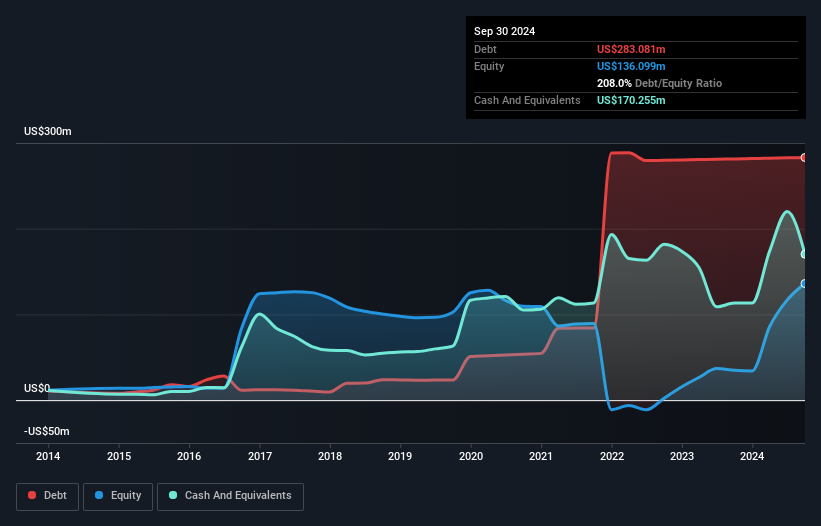The width and height of the screenshot is (821, 526).
Task: Click the 2018 x-axis label
Action: [330, 456]
